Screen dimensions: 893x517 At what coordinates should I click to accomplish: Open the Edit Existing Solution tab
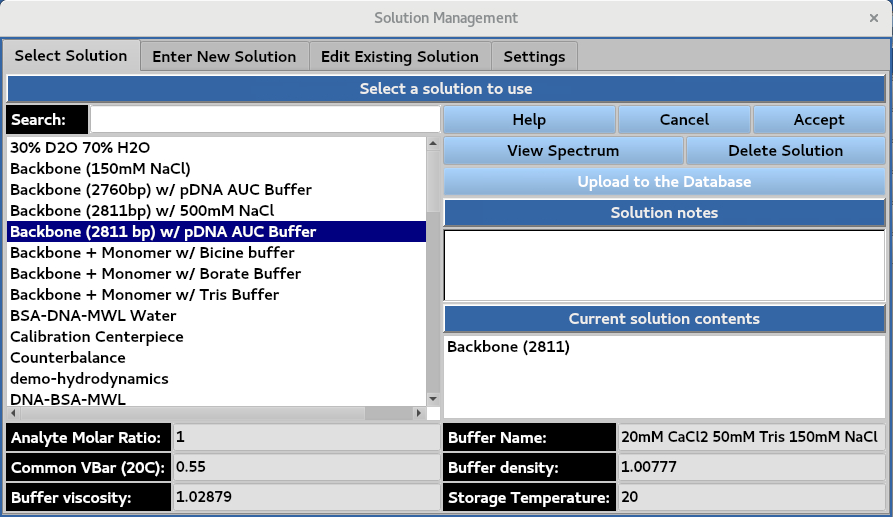pos(399,57)
